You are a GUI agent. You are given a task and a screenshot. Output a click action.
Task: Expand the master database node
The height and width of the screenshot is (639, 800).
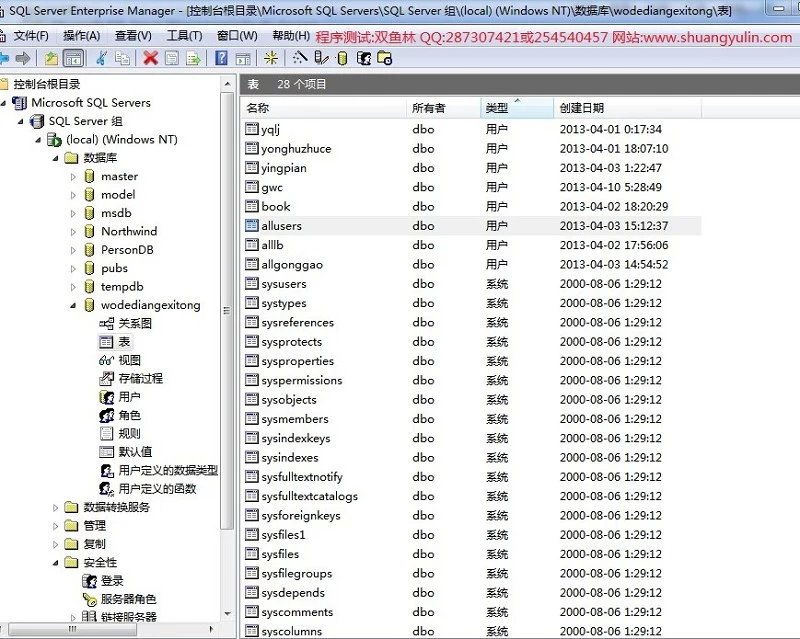coord(73,177)
